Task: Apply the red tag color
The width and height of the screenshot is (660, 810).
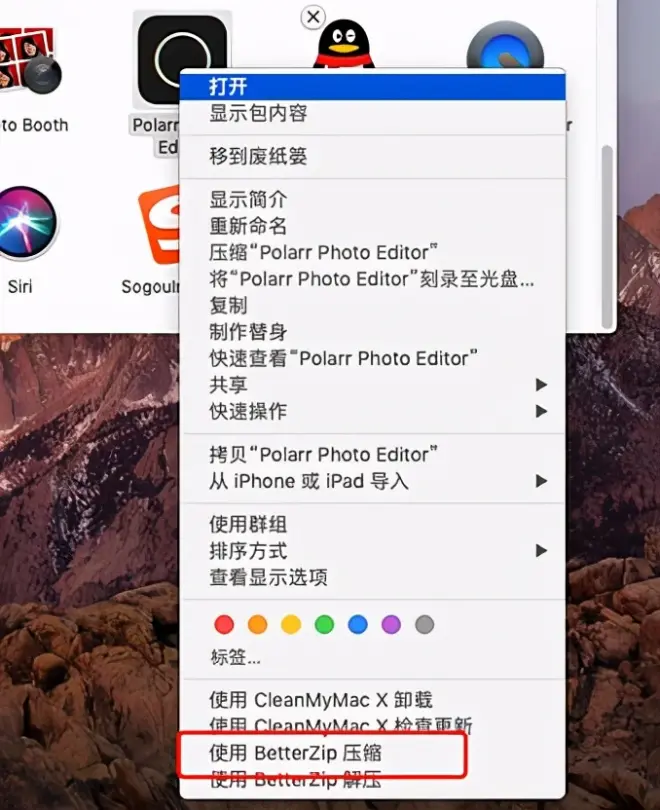Action: 224,625
